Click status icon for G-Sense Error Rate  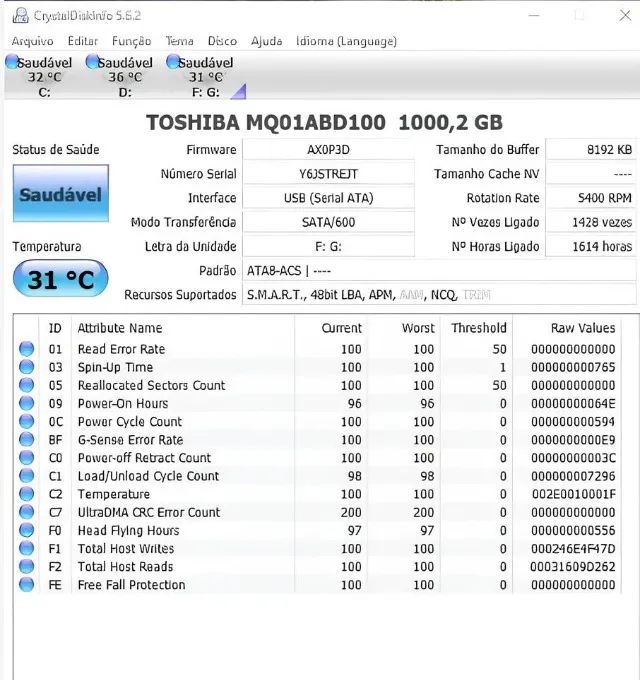(x=26, y=440)
